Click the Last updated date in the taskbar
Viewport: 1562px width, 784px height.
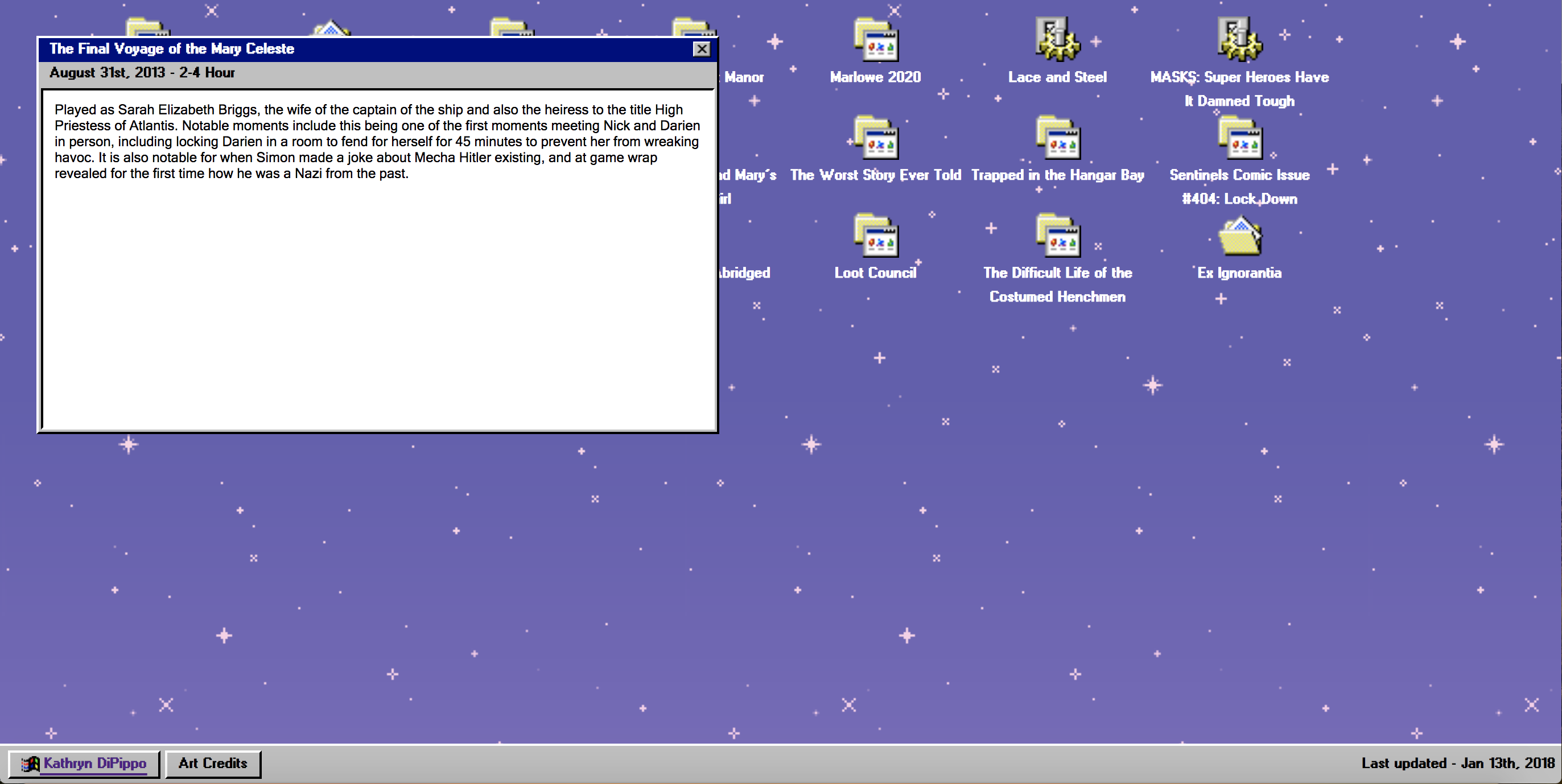pos(1457,764)
